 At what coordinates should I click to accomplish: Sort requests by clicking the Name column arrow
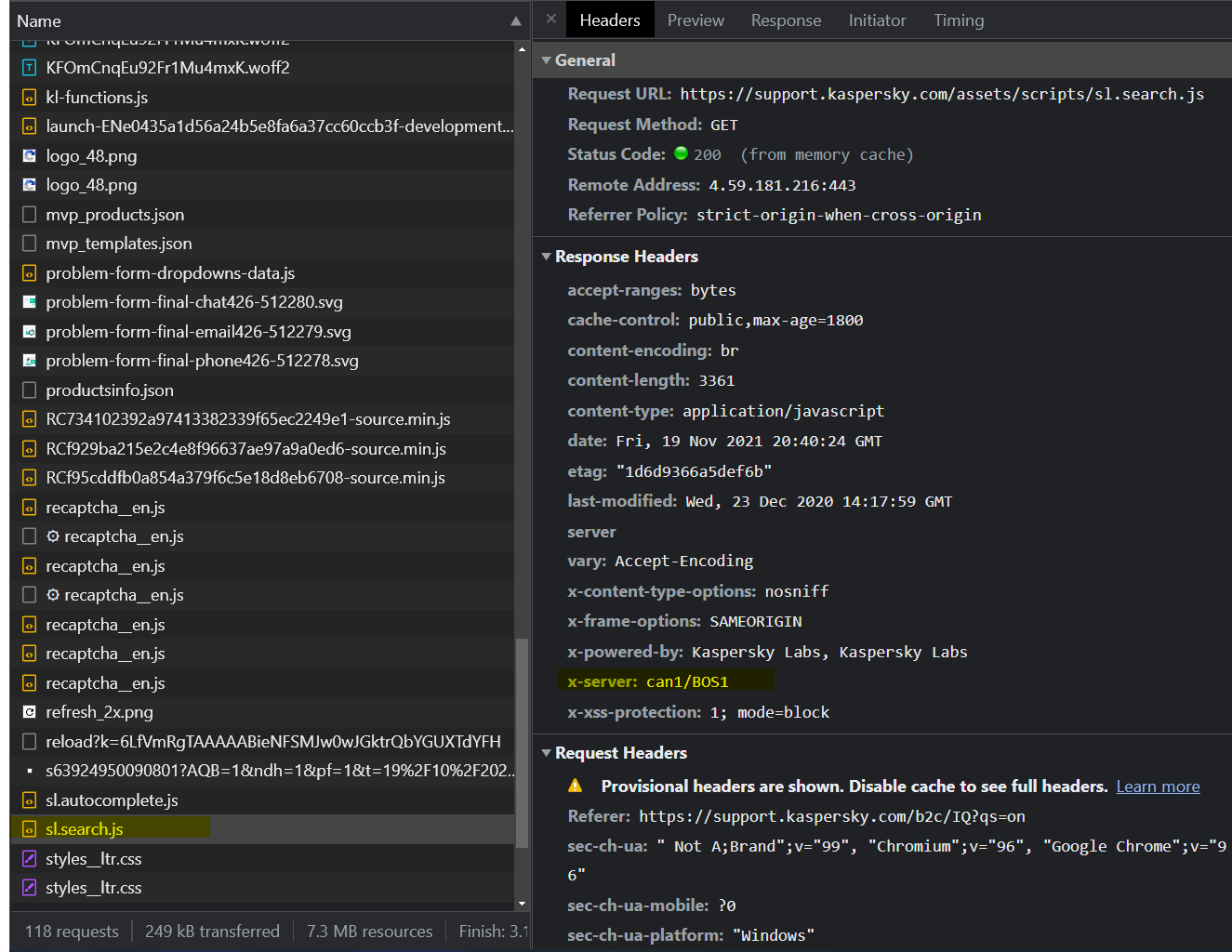point(516,21)
